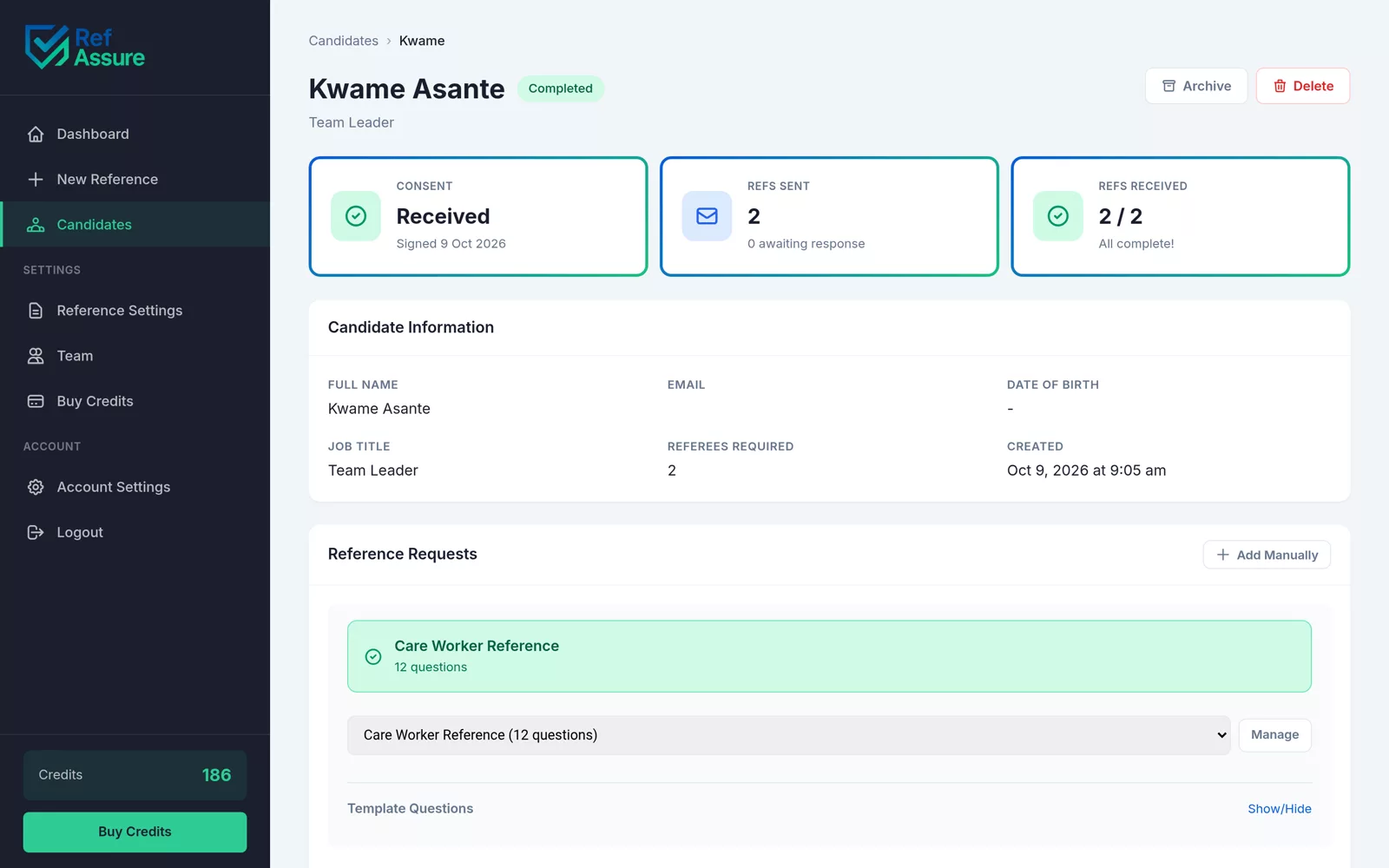The image size is (1389, 868).
Task: Open the Care Worker Reference template dropdown
Action: (788, 735)
